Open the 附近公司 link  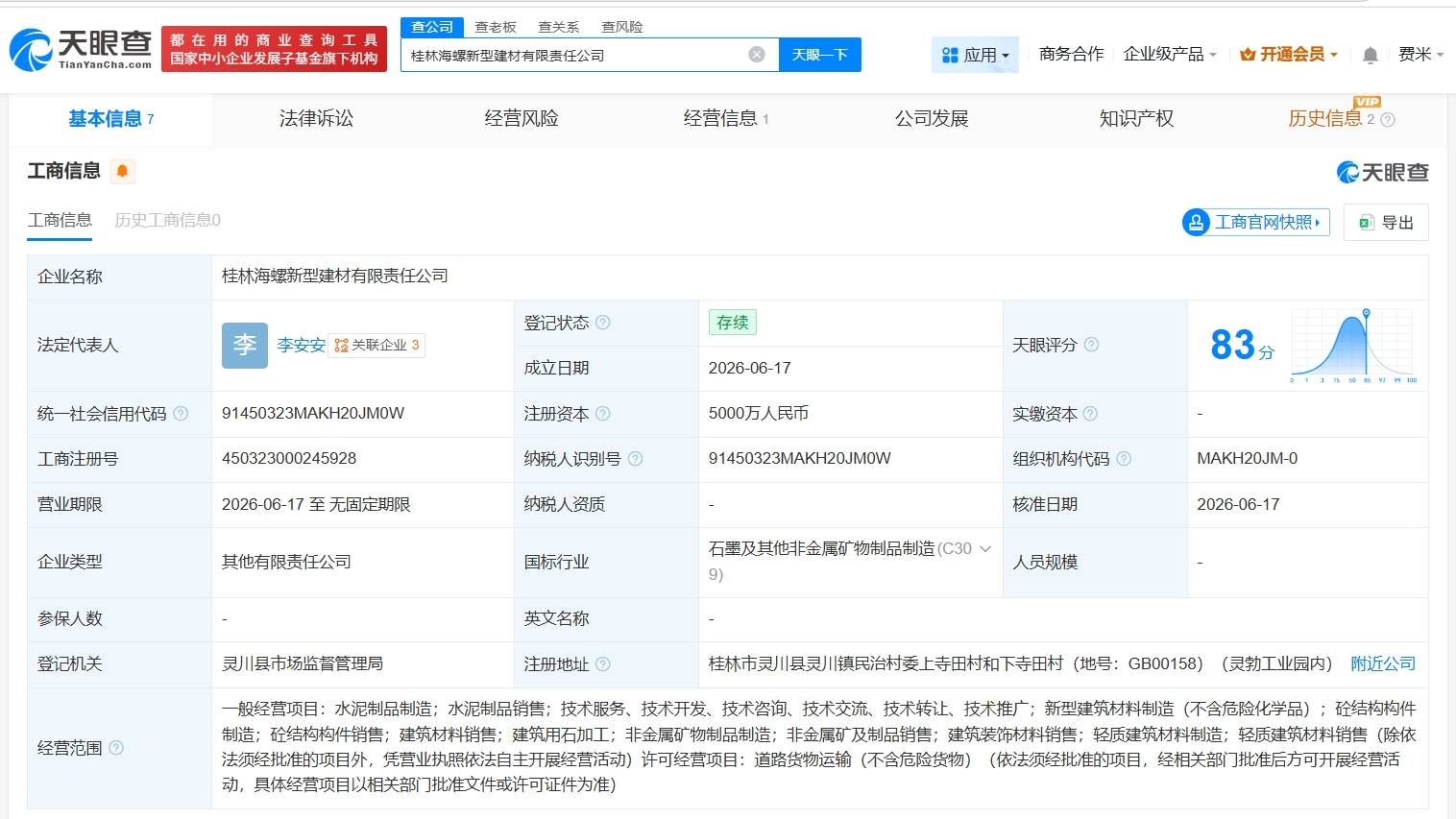tap(1383, 663)
